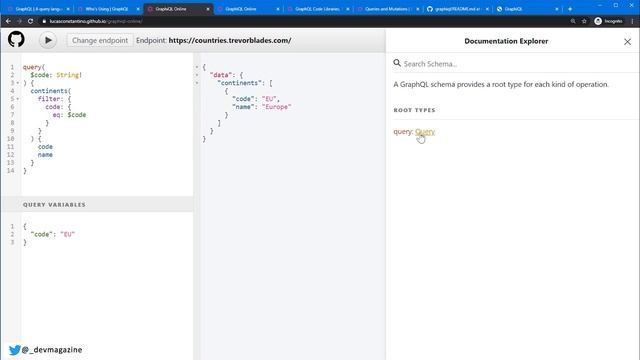The image size is (640, 360).
Task: Click the address bar URL
Action: click(x=96, y=21)
